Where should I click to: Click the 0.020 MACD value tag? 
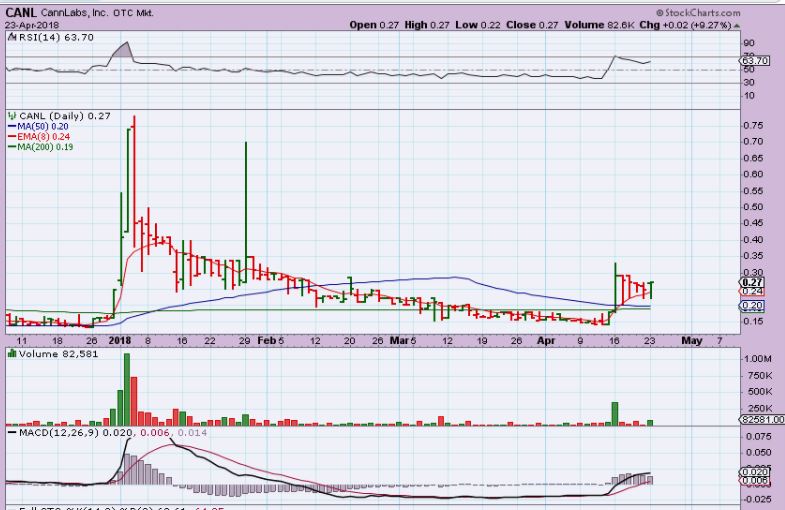(x=754, y=472)
